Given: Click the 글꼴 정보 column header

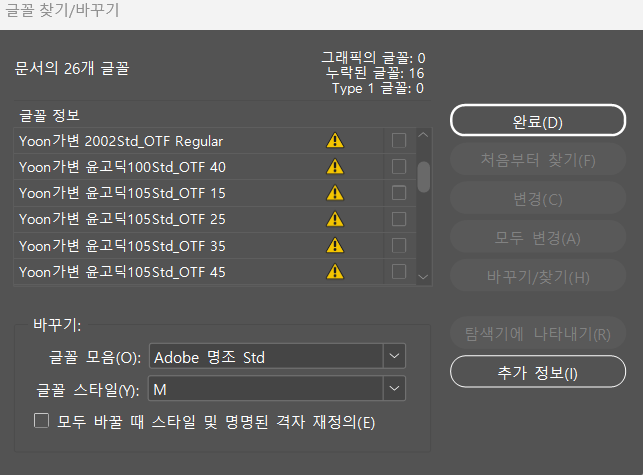Looking at the screenshot, I should pos(49,115).
